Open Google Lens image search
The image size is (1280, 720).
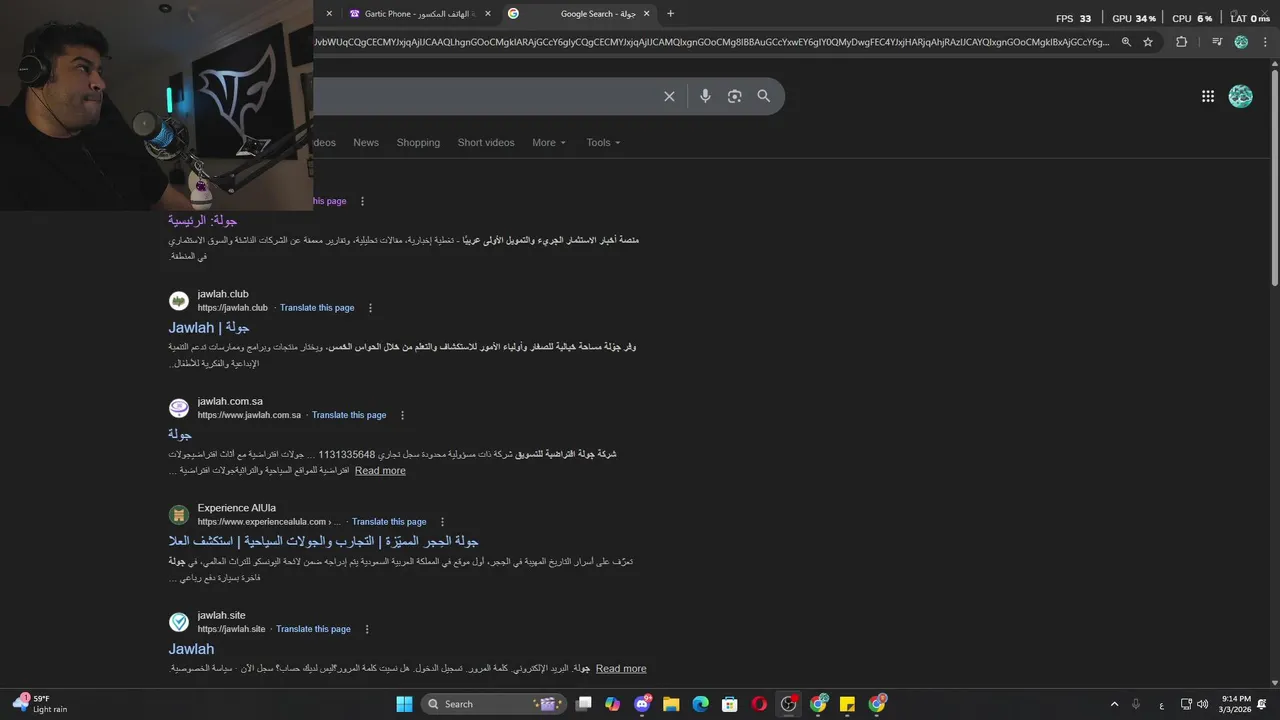click(x=735, y=96)
